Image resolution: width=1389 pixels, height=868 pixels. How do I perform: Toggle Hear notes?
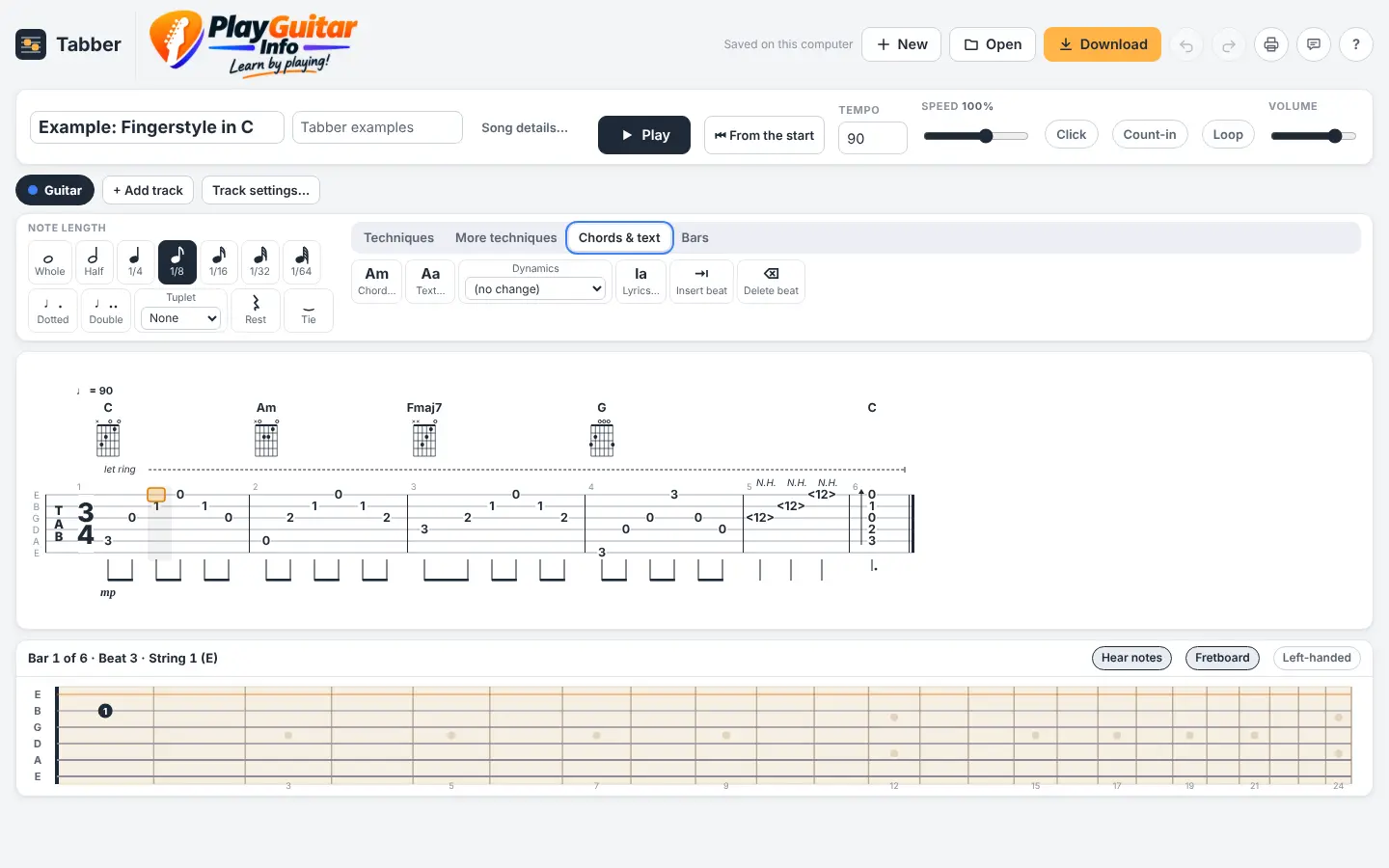(1131, 658)
